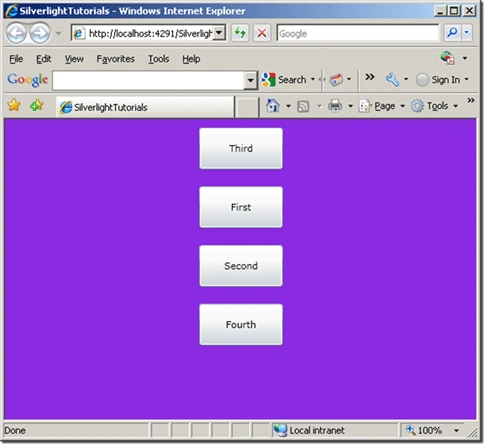Open the Home button dropdown arrow
The image size is (484, 444).
point(288,106)
